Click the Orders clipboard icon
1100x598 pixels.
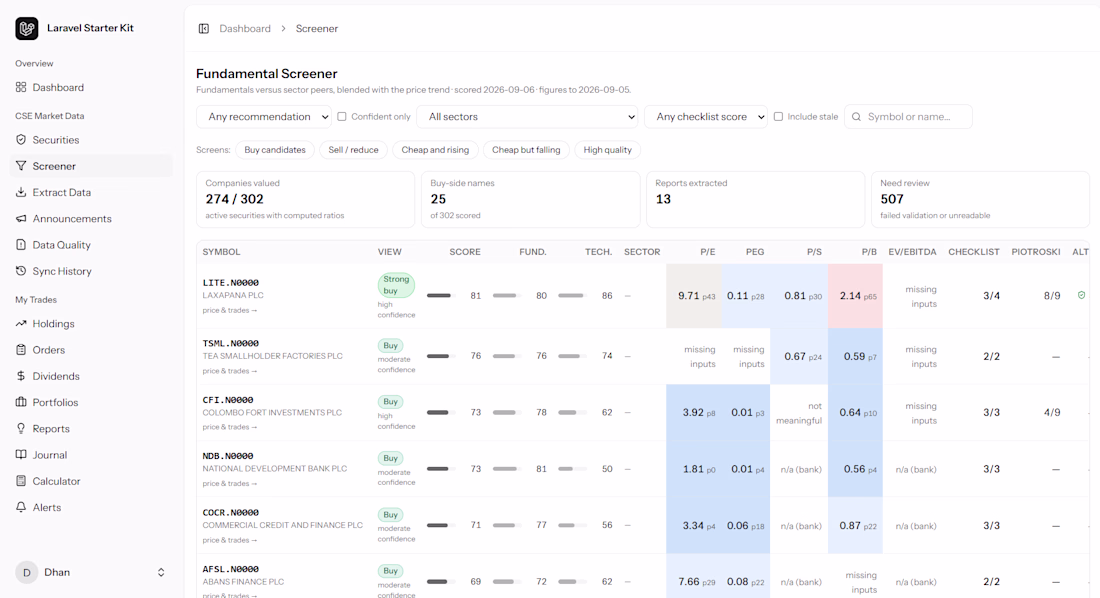pyautogui.click(x=21, y=350)
